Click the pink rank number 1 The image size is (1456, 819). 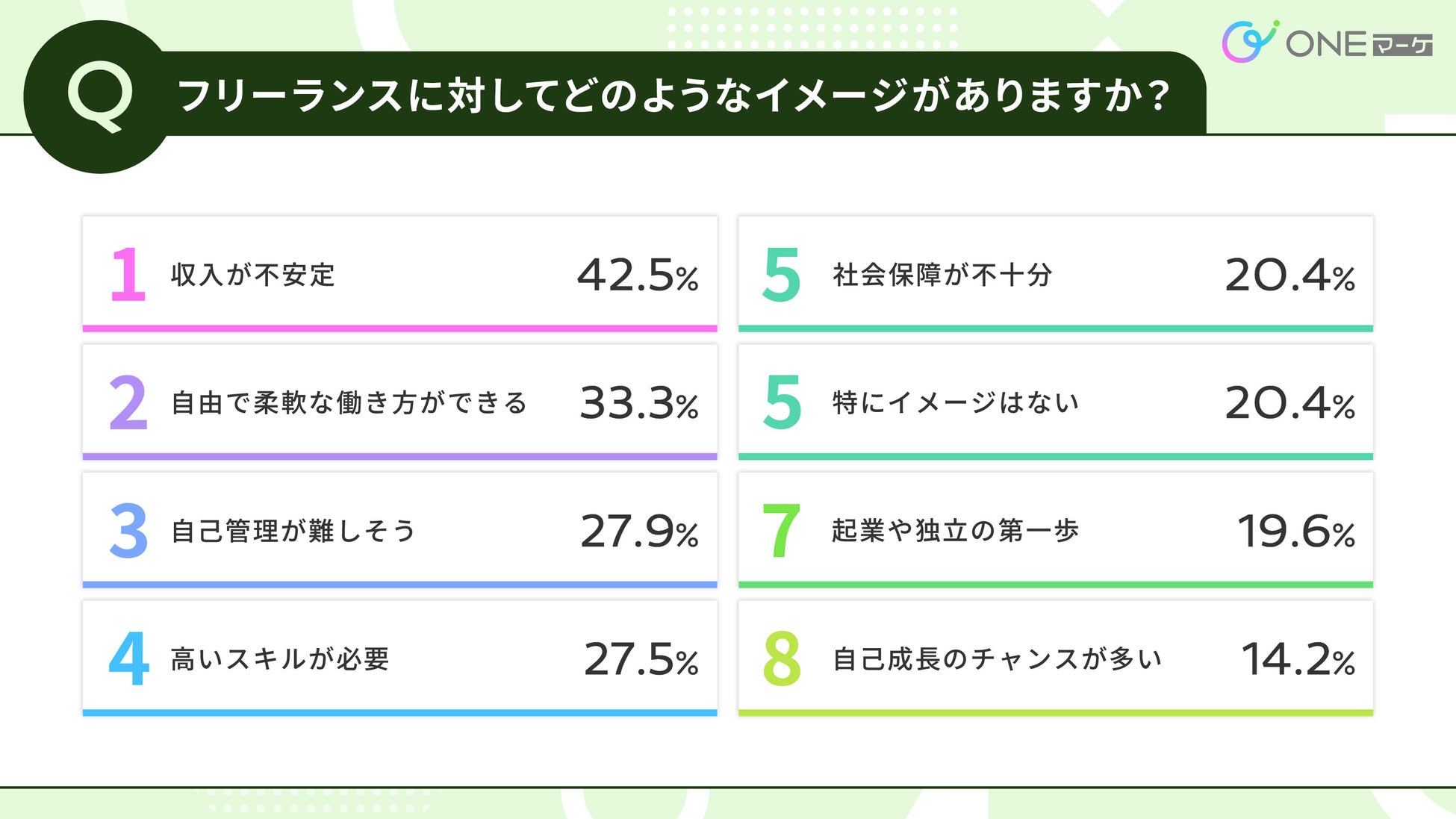128,275
